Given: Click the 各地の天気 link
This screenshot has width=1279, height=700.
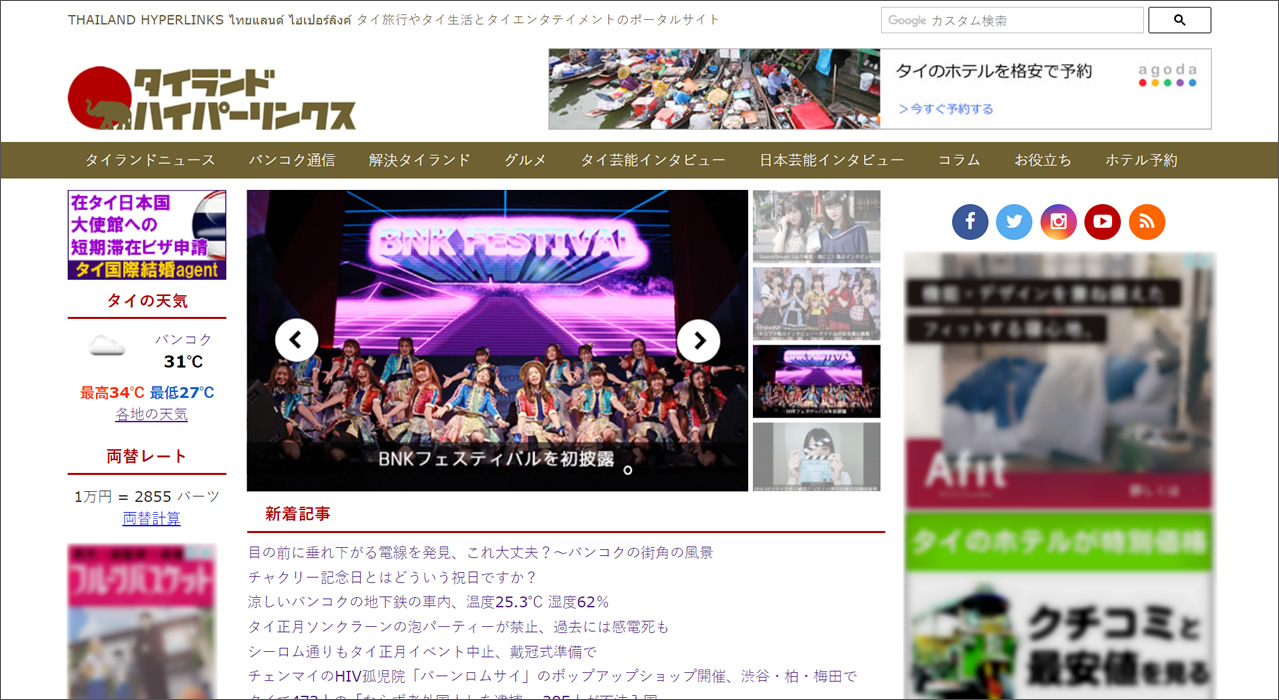Looking at the screenshot, I should click(151, 414).
